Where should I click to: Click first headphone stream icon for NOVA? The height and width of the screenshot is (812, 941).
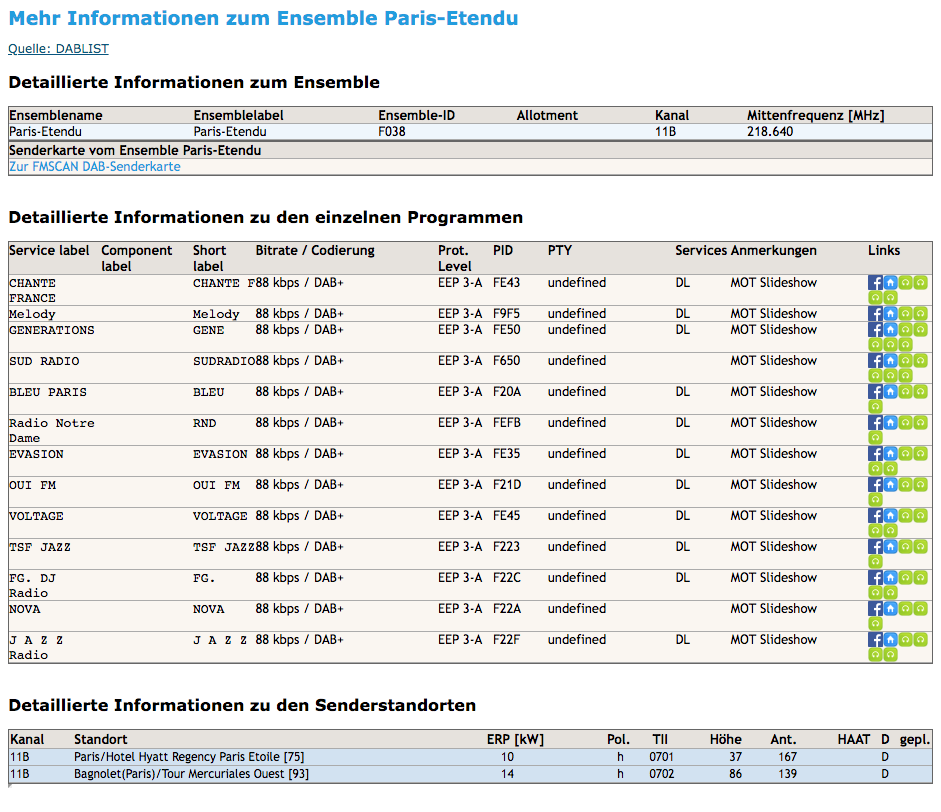click(906, 608)
